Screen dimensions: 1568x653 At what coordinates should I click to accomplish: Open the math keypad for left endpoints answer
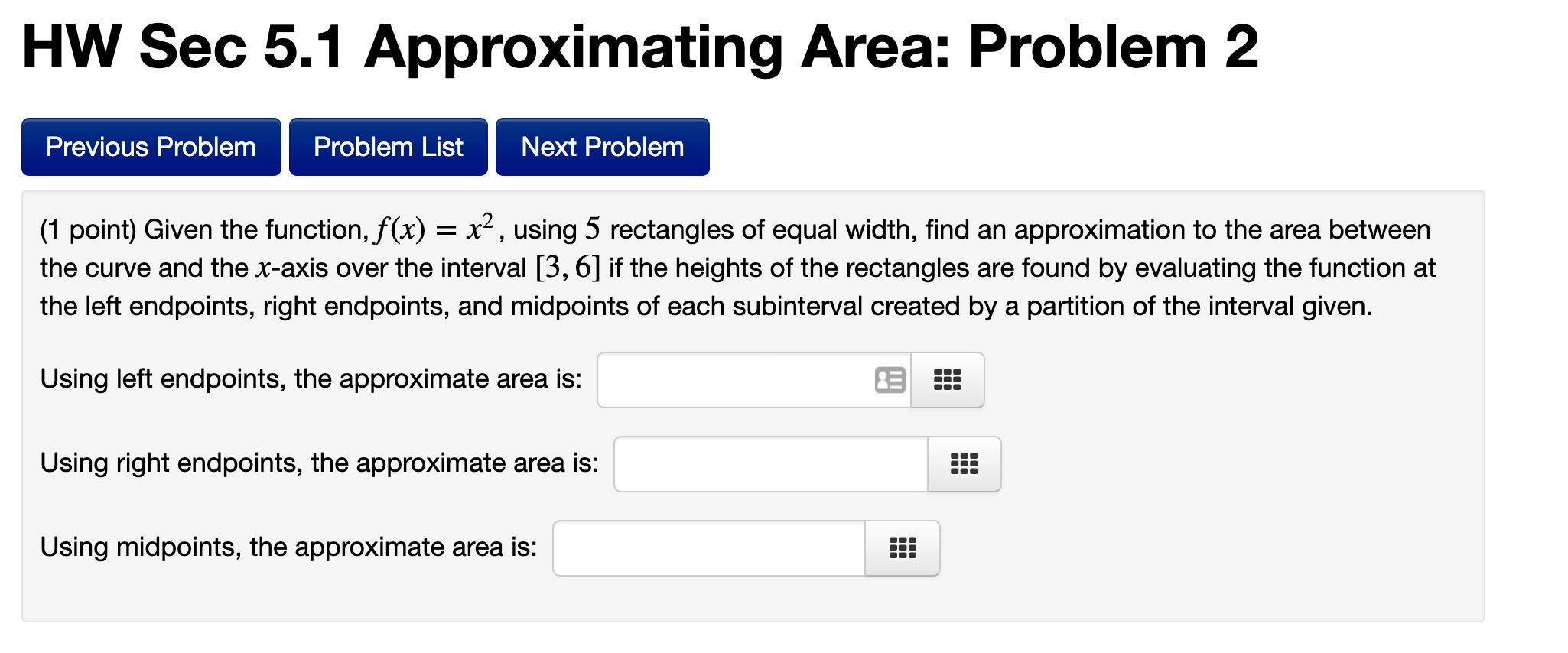[x=948, y=379]
